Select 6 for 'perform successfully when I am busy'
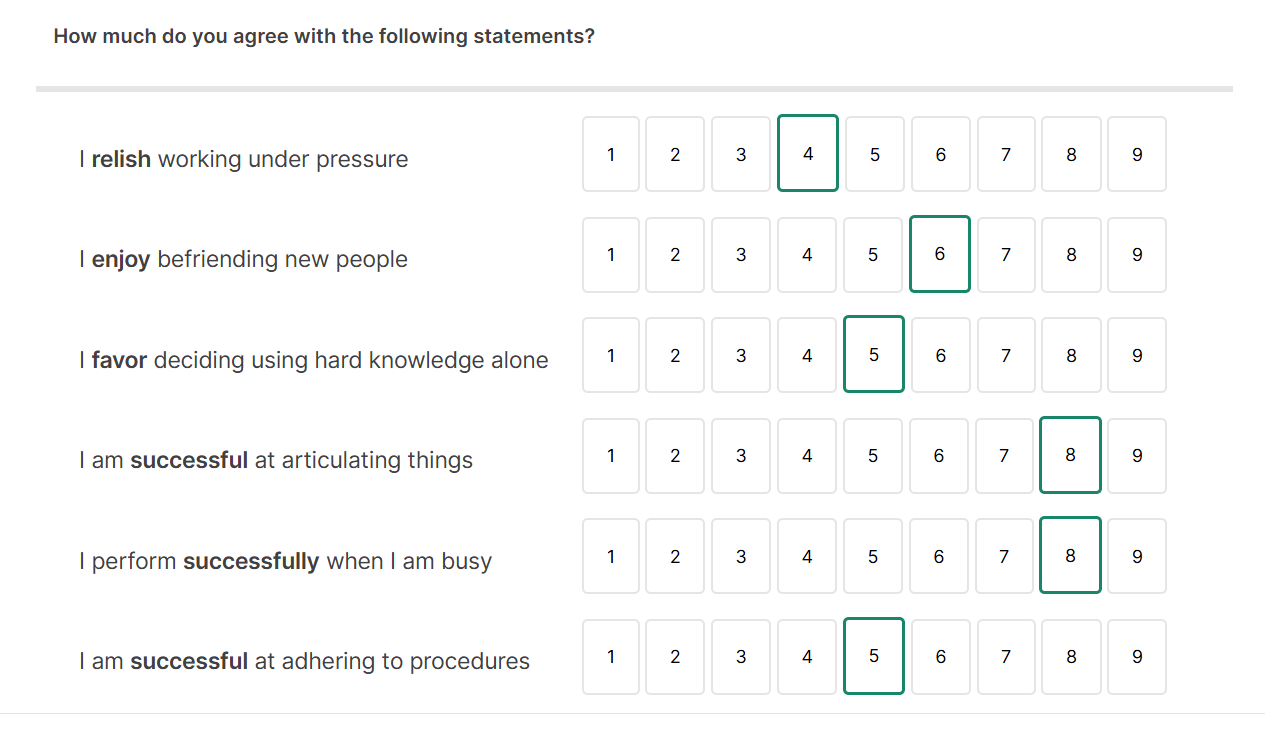The width and height of the screenshot is (1265, 745). point(939,557)
